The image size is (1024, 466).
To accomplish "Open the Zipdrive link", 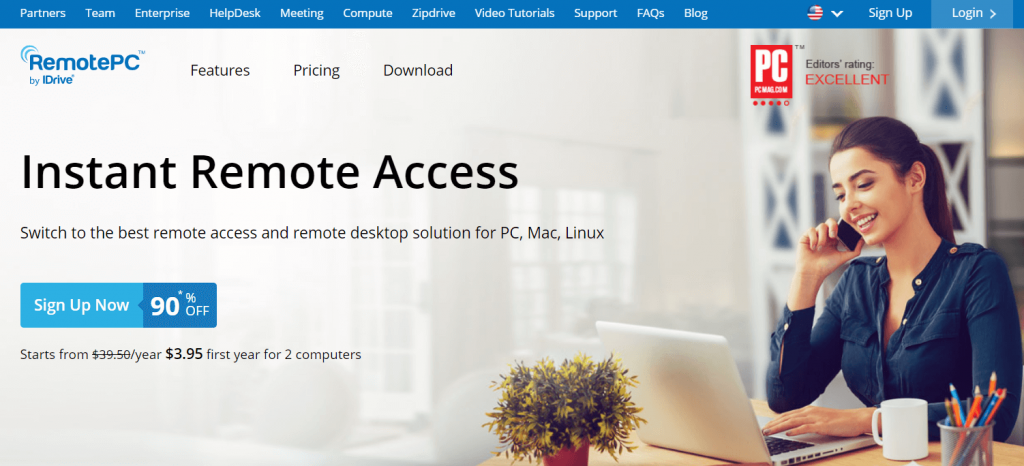I will (x=434, y=13).
